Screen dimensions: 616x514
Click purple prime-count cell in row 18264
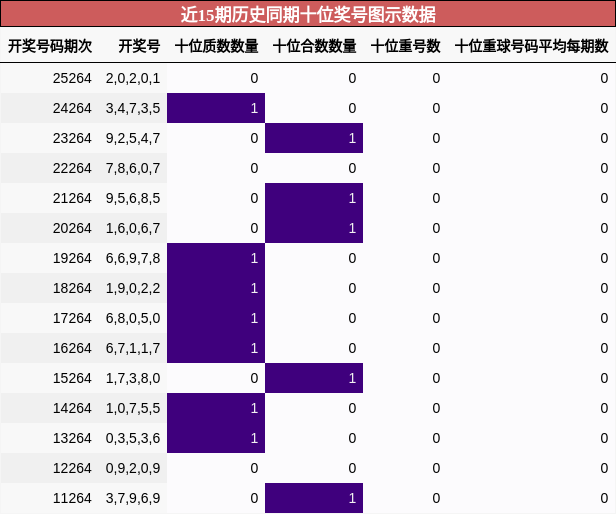[x=216, y=288]
